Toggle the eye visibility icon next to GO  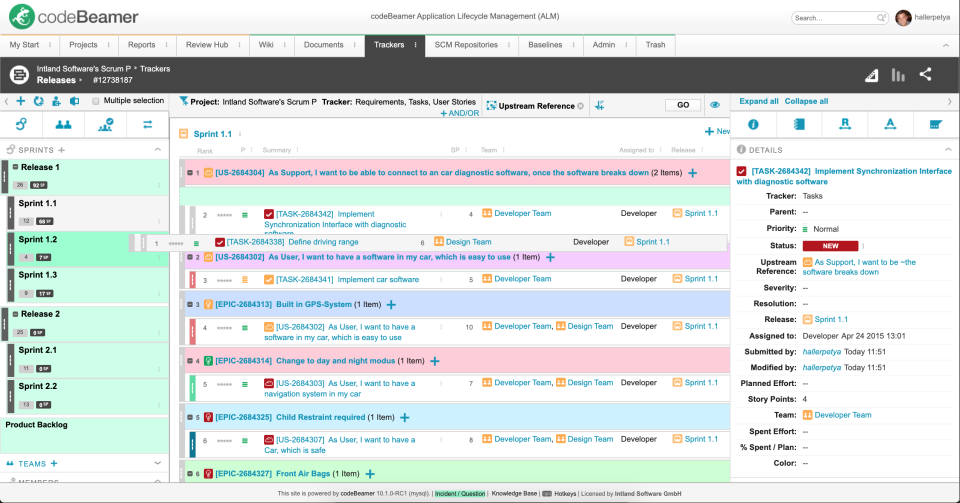tap(715, 105)
